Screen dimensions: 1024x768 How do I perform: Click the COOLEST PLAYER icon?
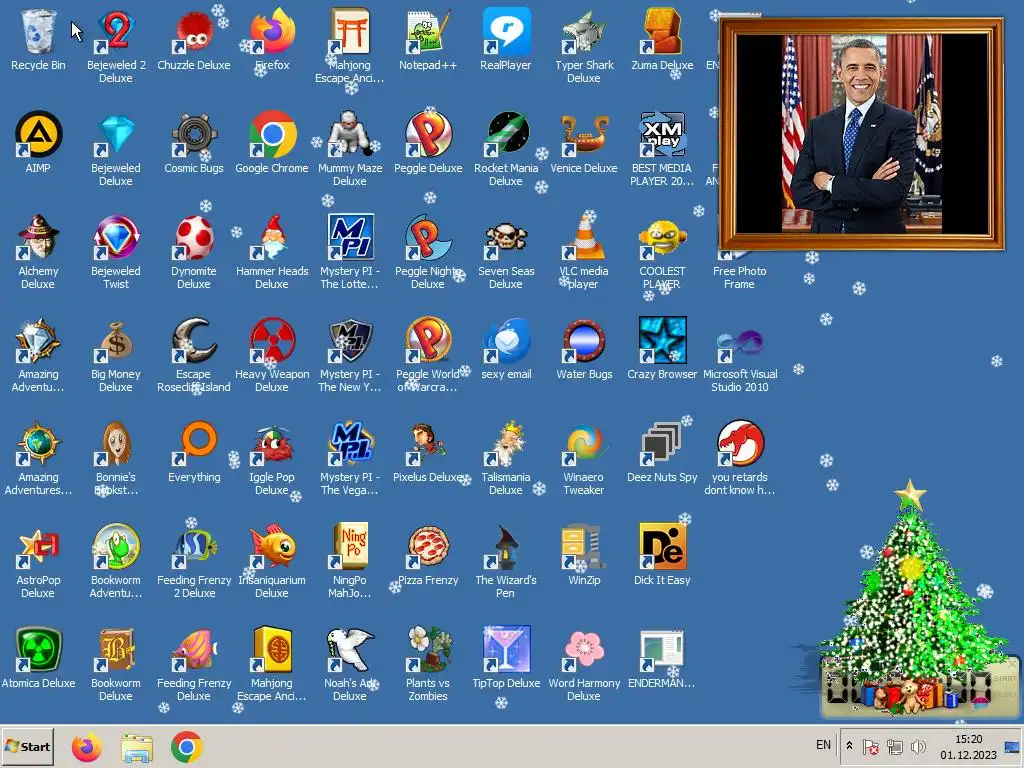(662, 237)
